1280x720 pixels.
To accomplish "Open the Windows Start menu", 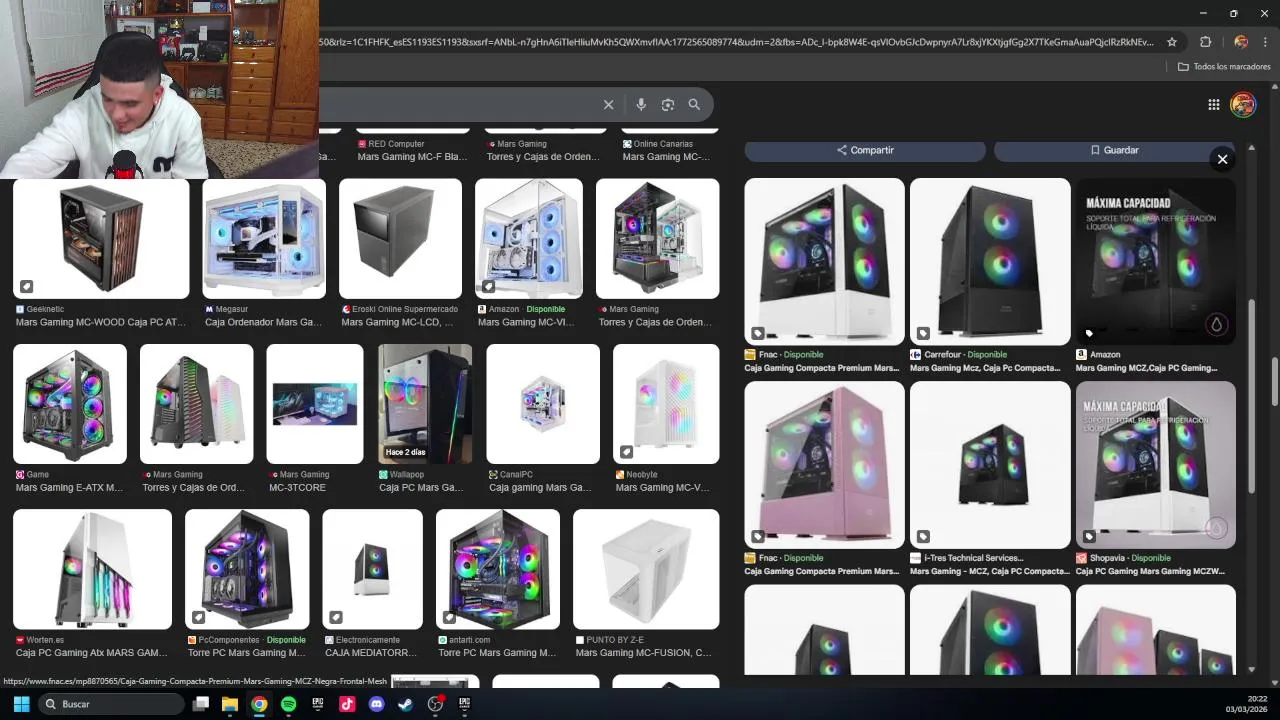I will 21,704.
